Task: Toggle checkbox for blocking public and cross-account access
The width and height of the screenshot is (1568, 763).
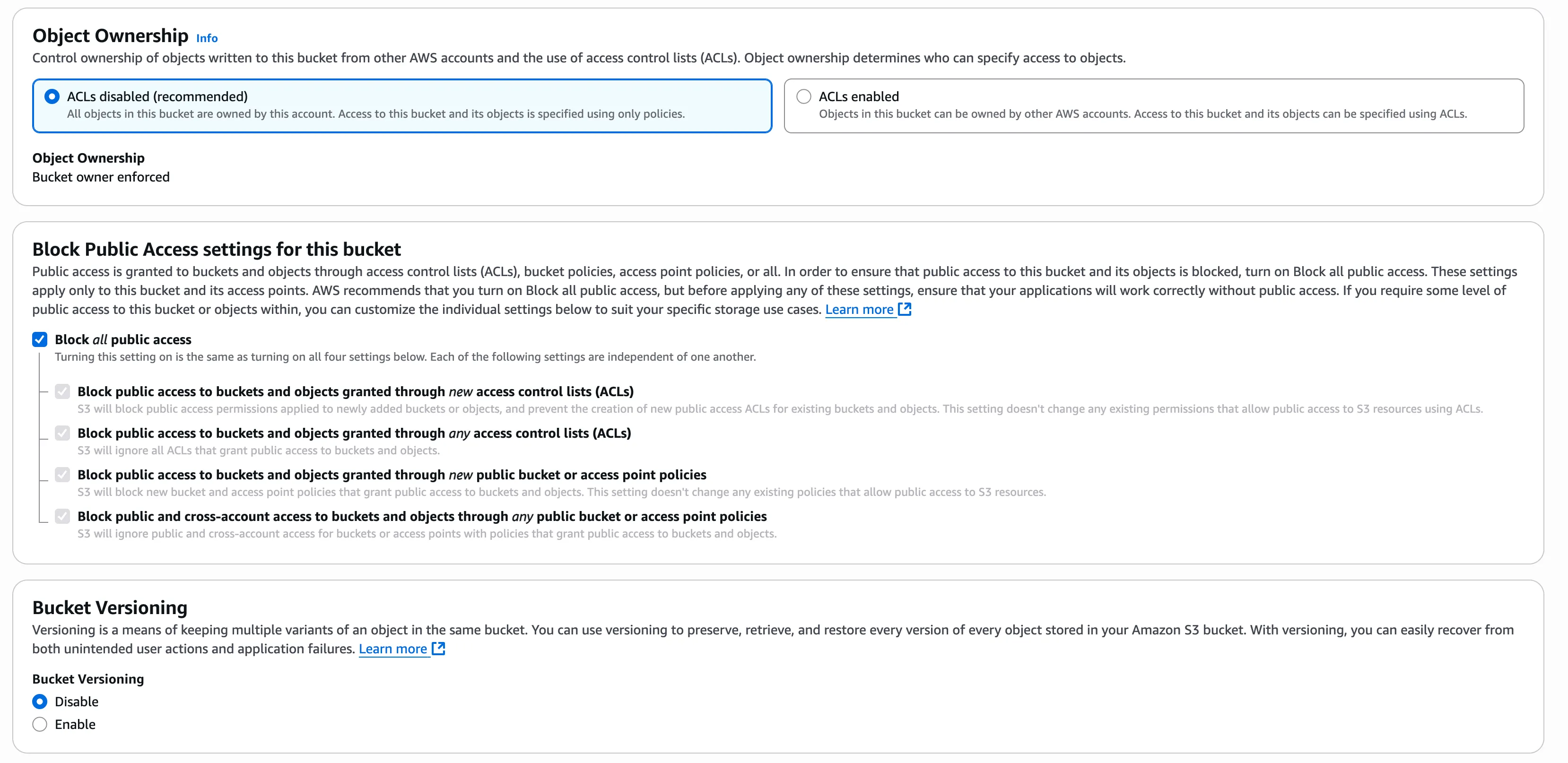Action: [x=62, y=516]
